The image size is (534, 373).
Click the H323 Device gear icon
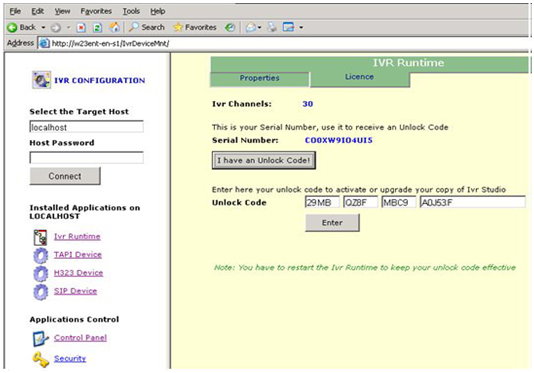click(x=41, y=274)
